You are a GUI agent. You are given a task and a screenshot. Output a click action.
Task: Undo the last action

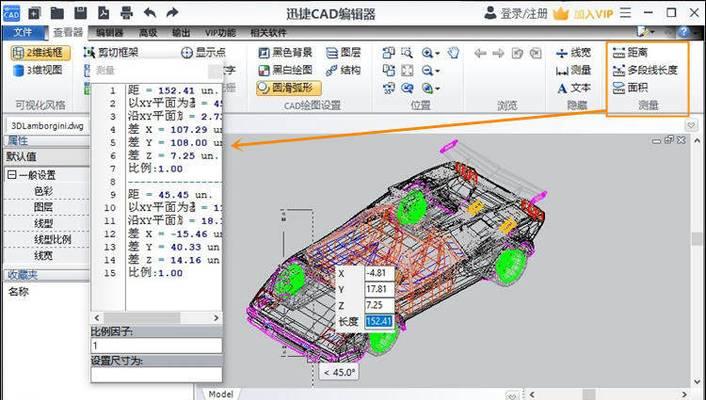click(x=150, y=13)
